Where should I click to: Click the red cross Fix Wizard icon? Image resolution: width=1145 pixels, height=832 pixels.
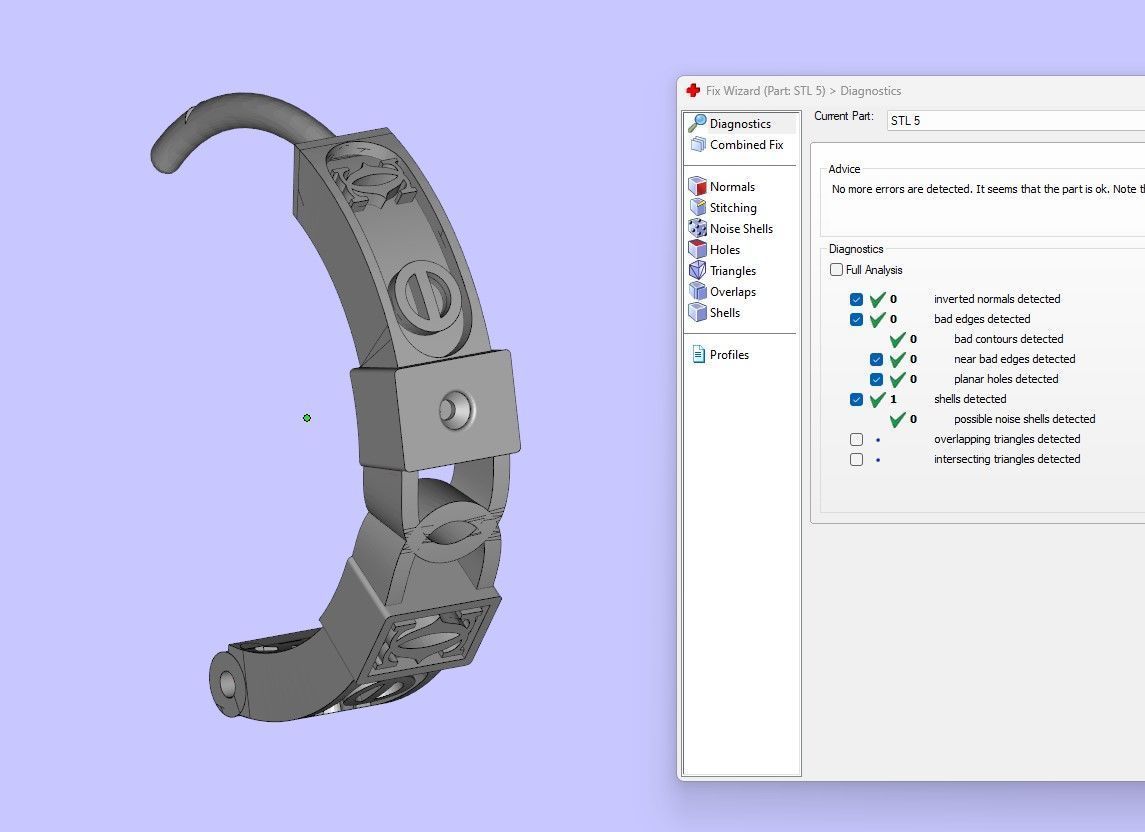[693, 91]
